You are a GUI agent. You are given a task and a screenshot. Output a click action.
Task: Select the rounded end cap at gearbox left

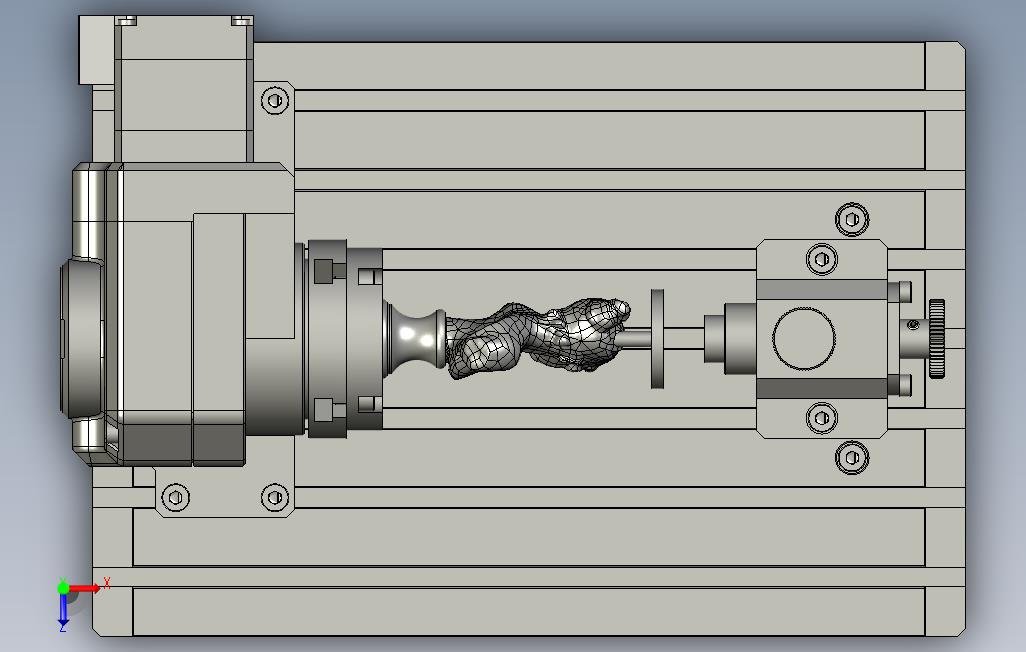tap(82, 338)
